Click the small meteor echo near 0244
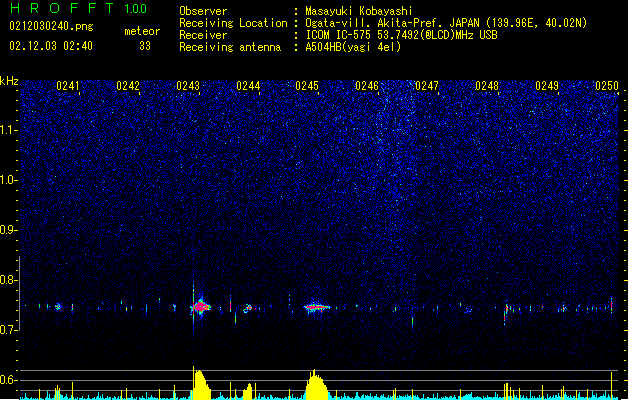The image size is (629, 400). (248, 309)
